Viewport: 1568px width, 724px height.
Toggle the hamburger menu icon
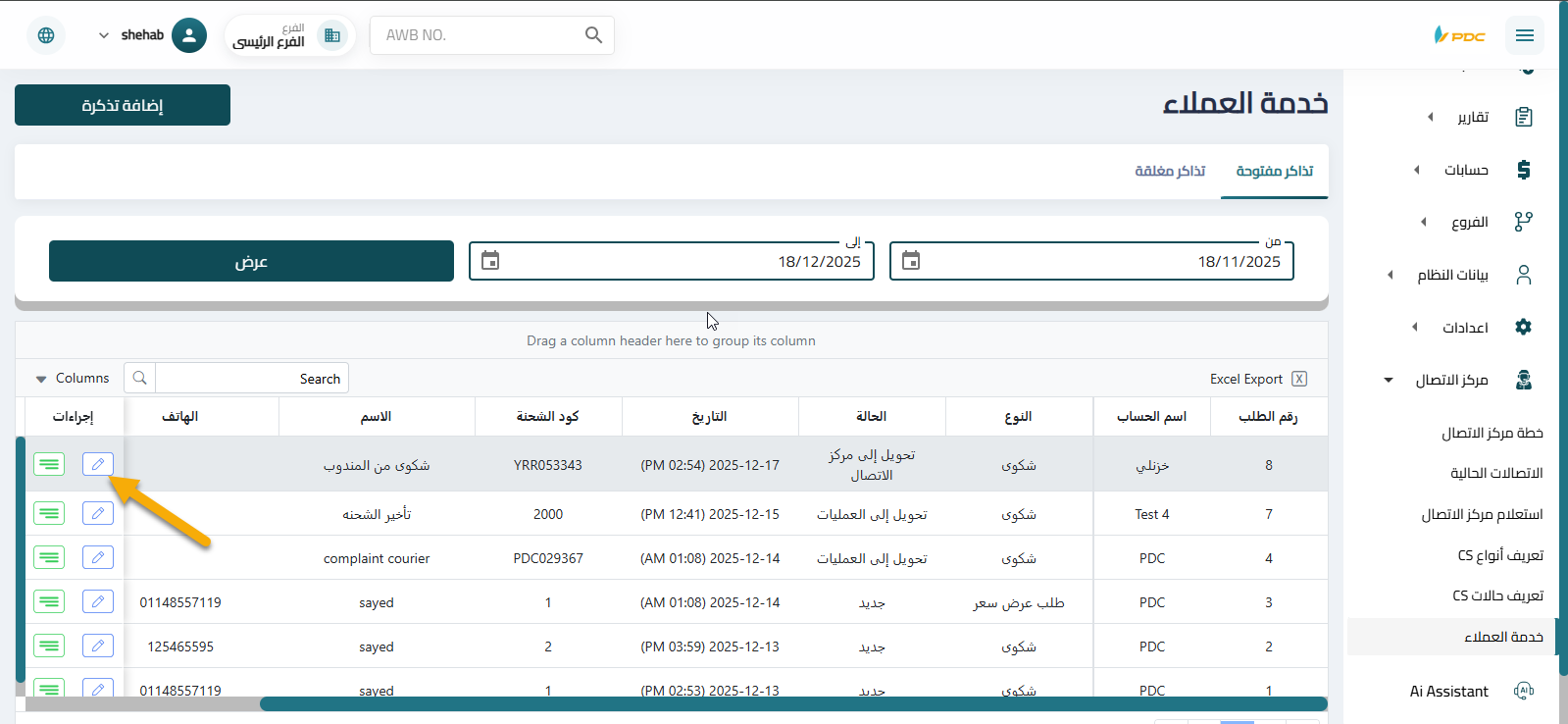click(x=1524, y=35)
